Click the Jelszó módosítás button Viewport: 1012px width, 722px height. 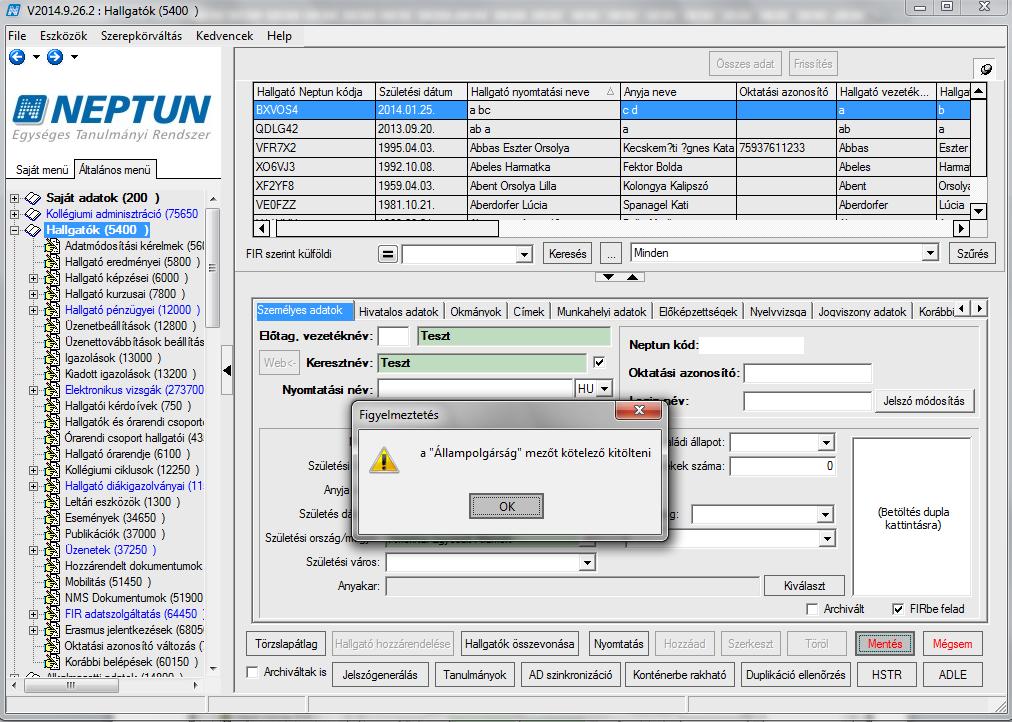(x=924, y=401)
